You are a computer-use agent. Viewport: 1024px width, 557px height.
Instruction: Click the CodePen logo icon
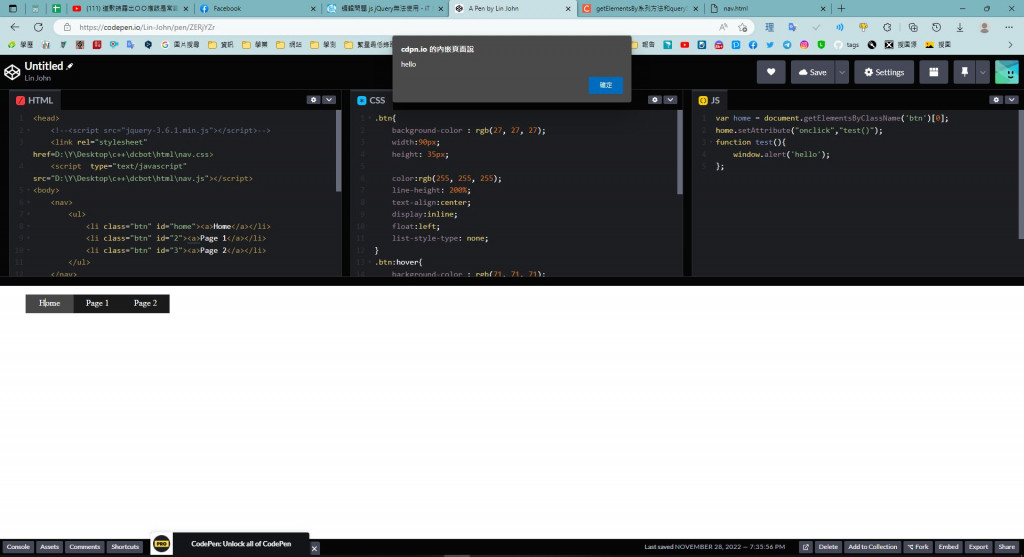tap(12, 72)
